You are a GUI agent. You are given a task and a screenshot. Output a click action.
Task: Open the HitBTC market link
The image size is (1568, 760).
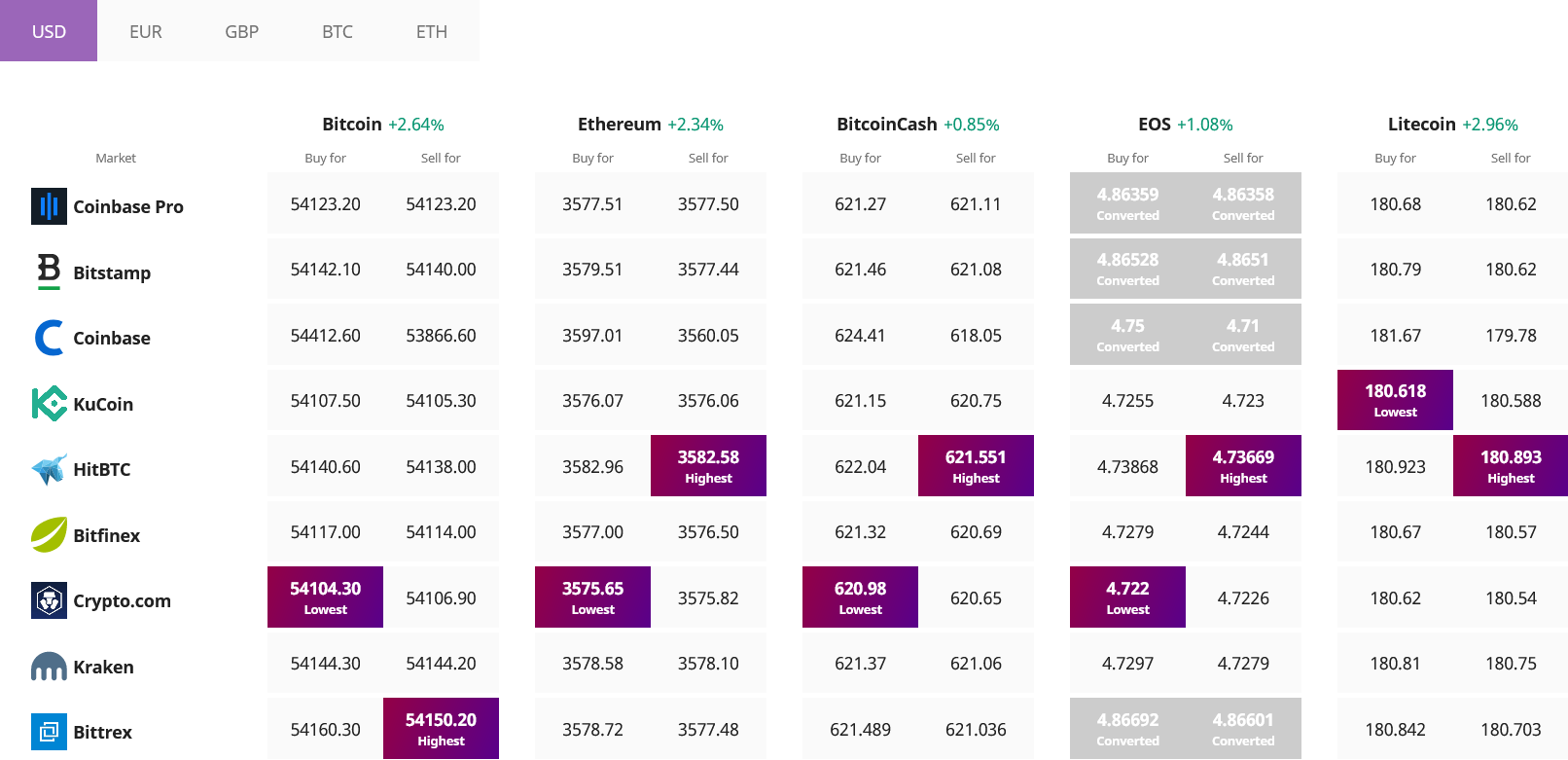click(x=102, y=469)
